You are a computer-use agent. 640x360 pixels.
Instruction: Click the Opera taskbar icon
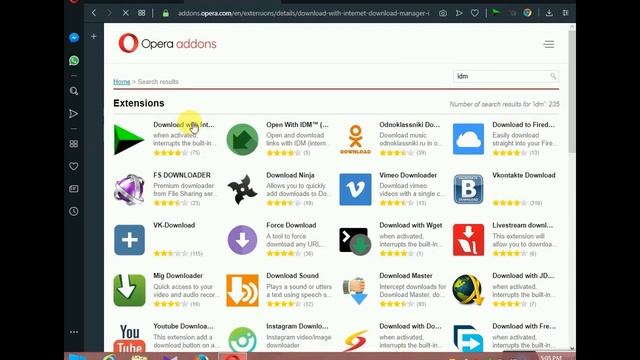click(x=232, y=357)
